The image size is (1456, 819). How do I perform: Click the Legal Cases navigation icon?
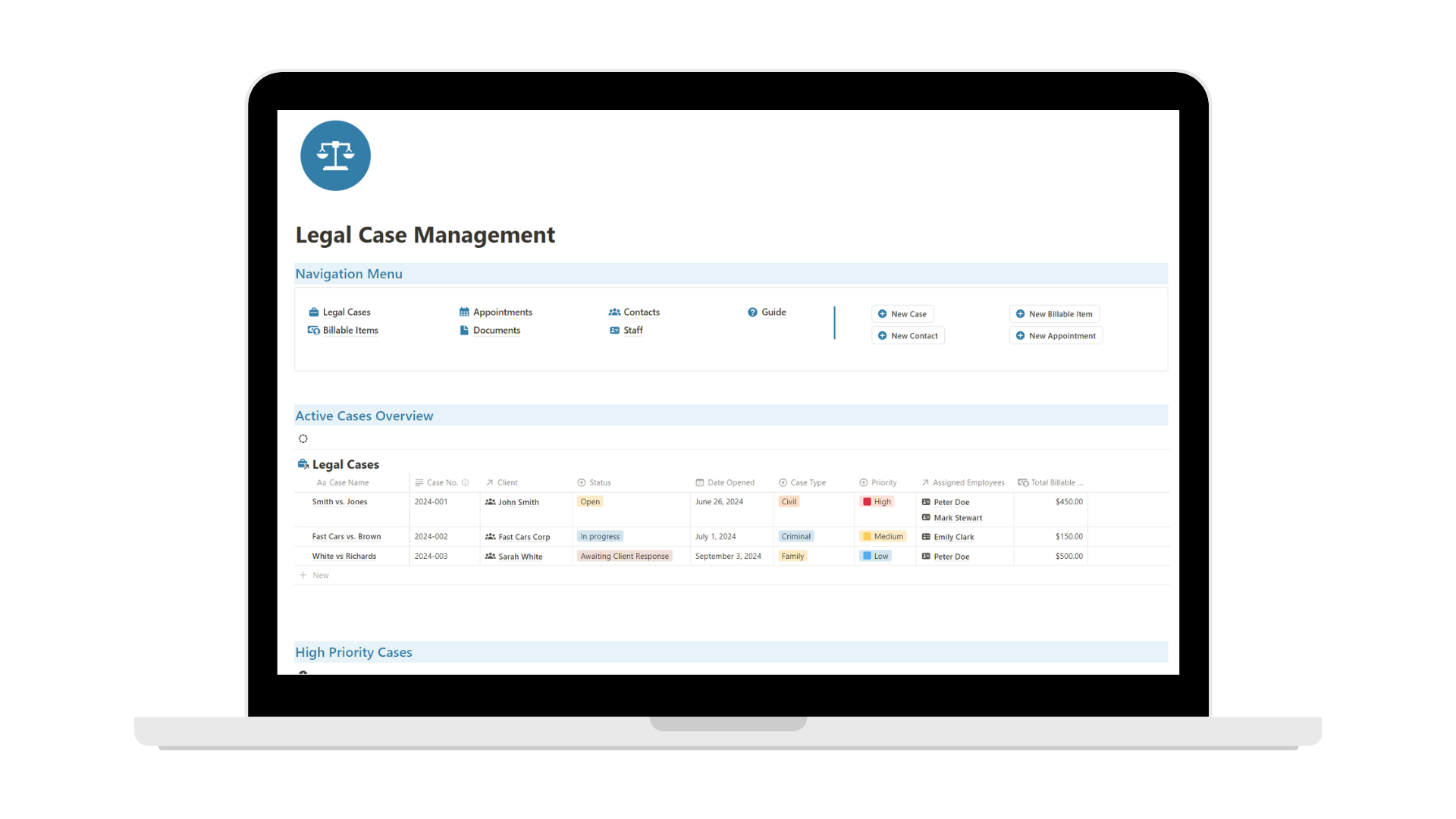(x=314, y=311)
